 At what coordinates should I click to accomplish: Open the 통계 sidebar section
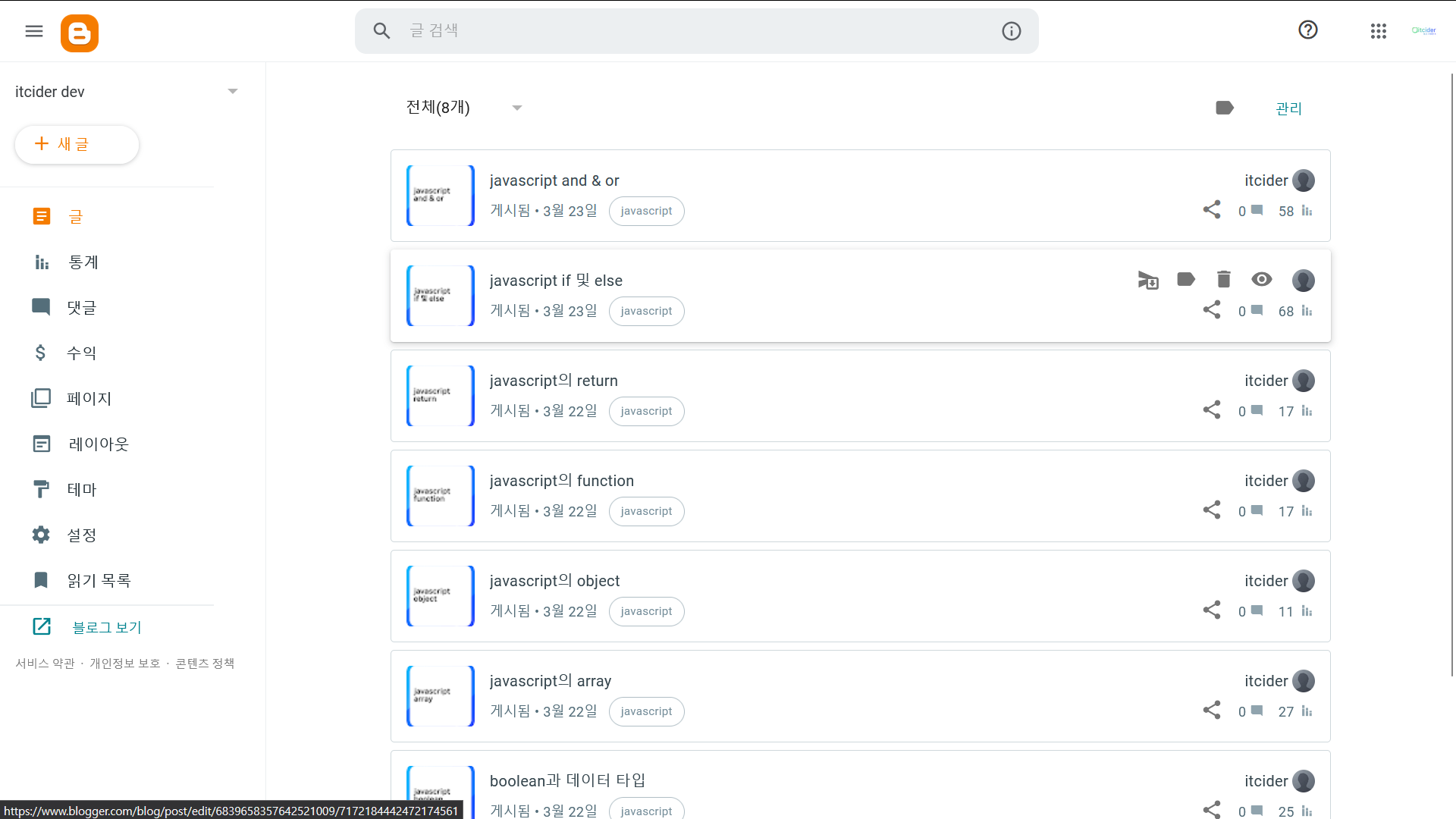pyautogui.click(x=83, y=262)
